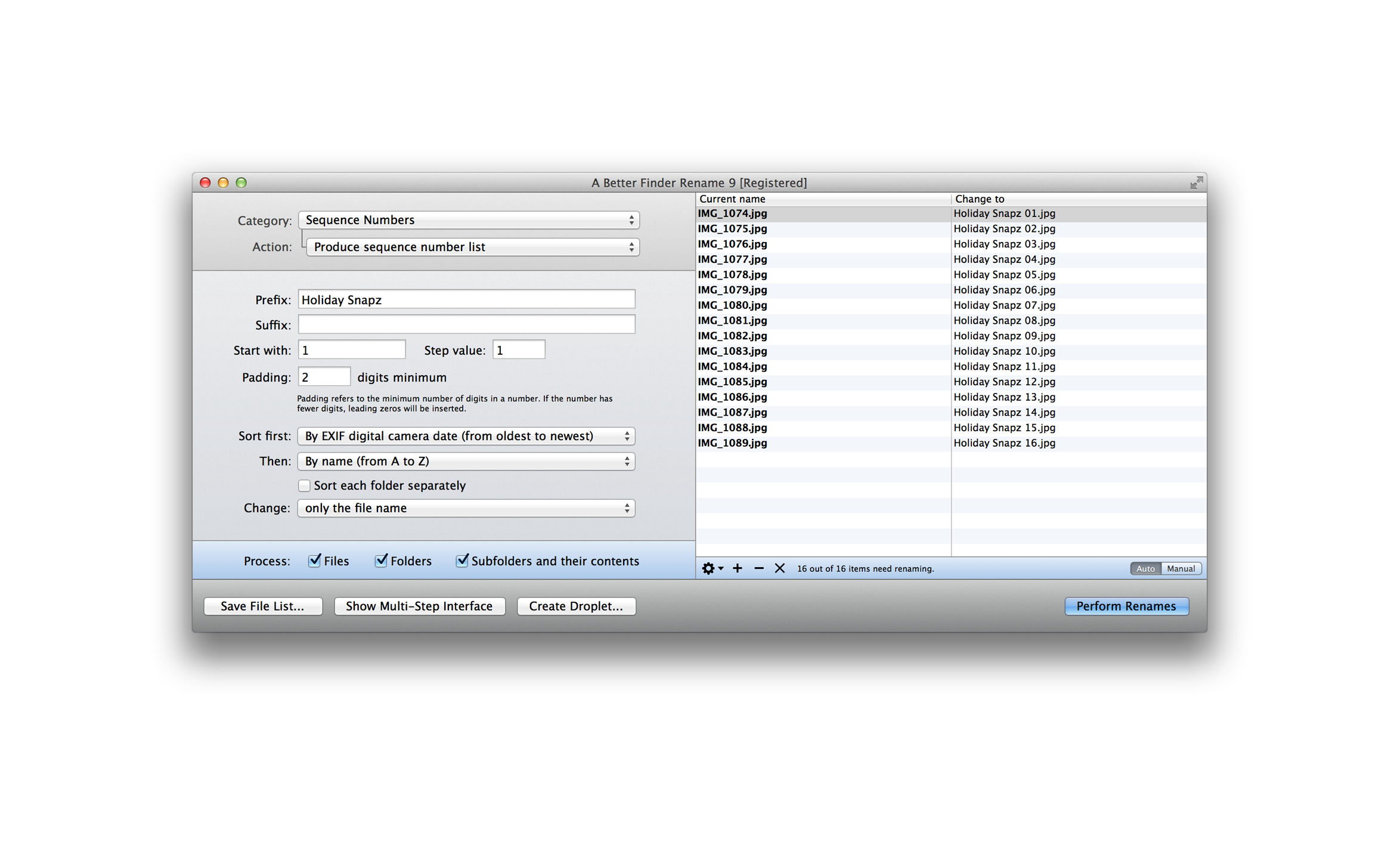The image size is (1400, 845).
Task: Select the IMG_1086.jpg row
Action: [x=952, y=397]
